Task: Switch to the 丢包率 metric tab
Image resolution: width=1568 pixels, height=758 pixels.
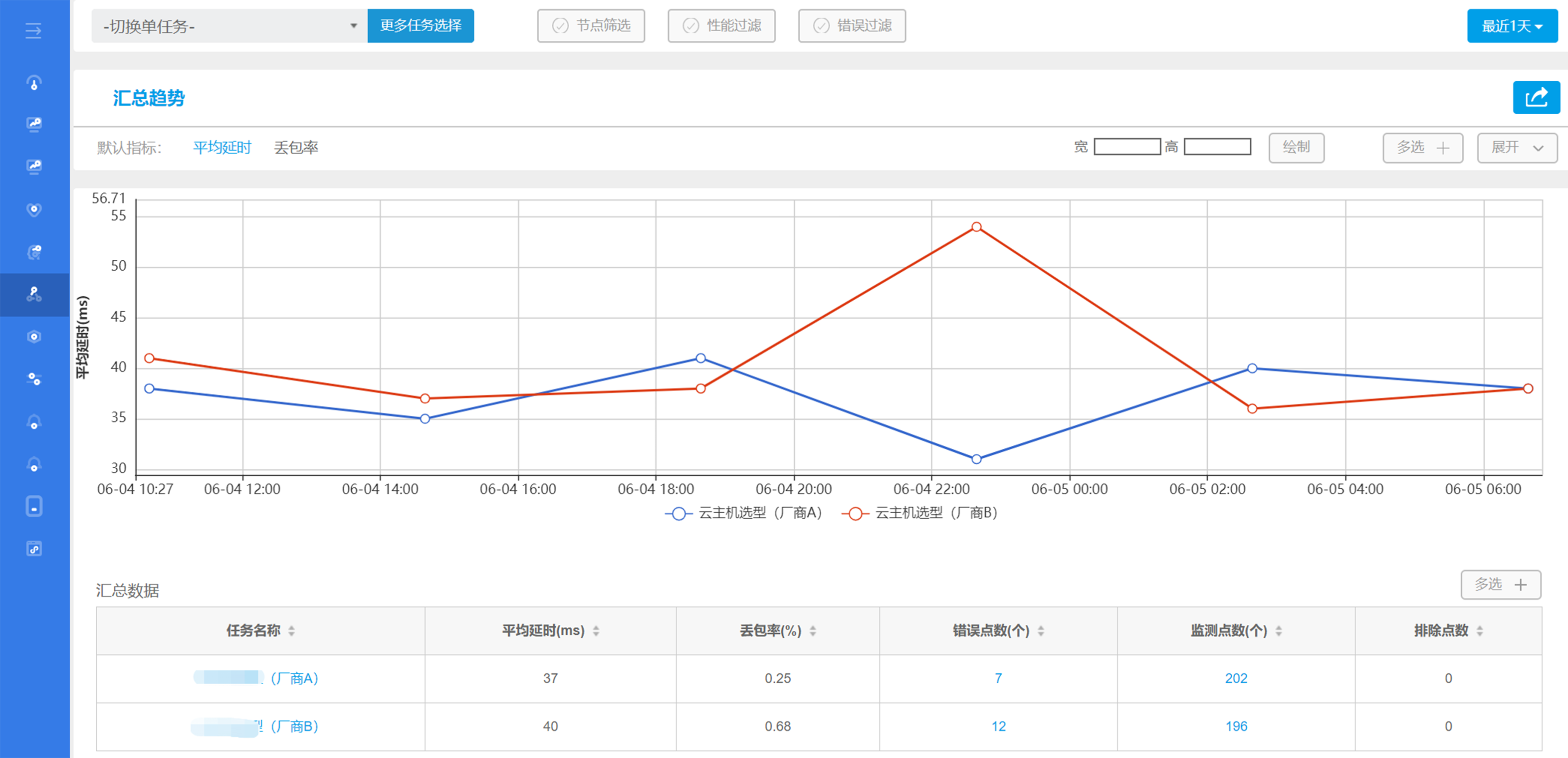Action: pyautogui.click(x=296, y=147)
